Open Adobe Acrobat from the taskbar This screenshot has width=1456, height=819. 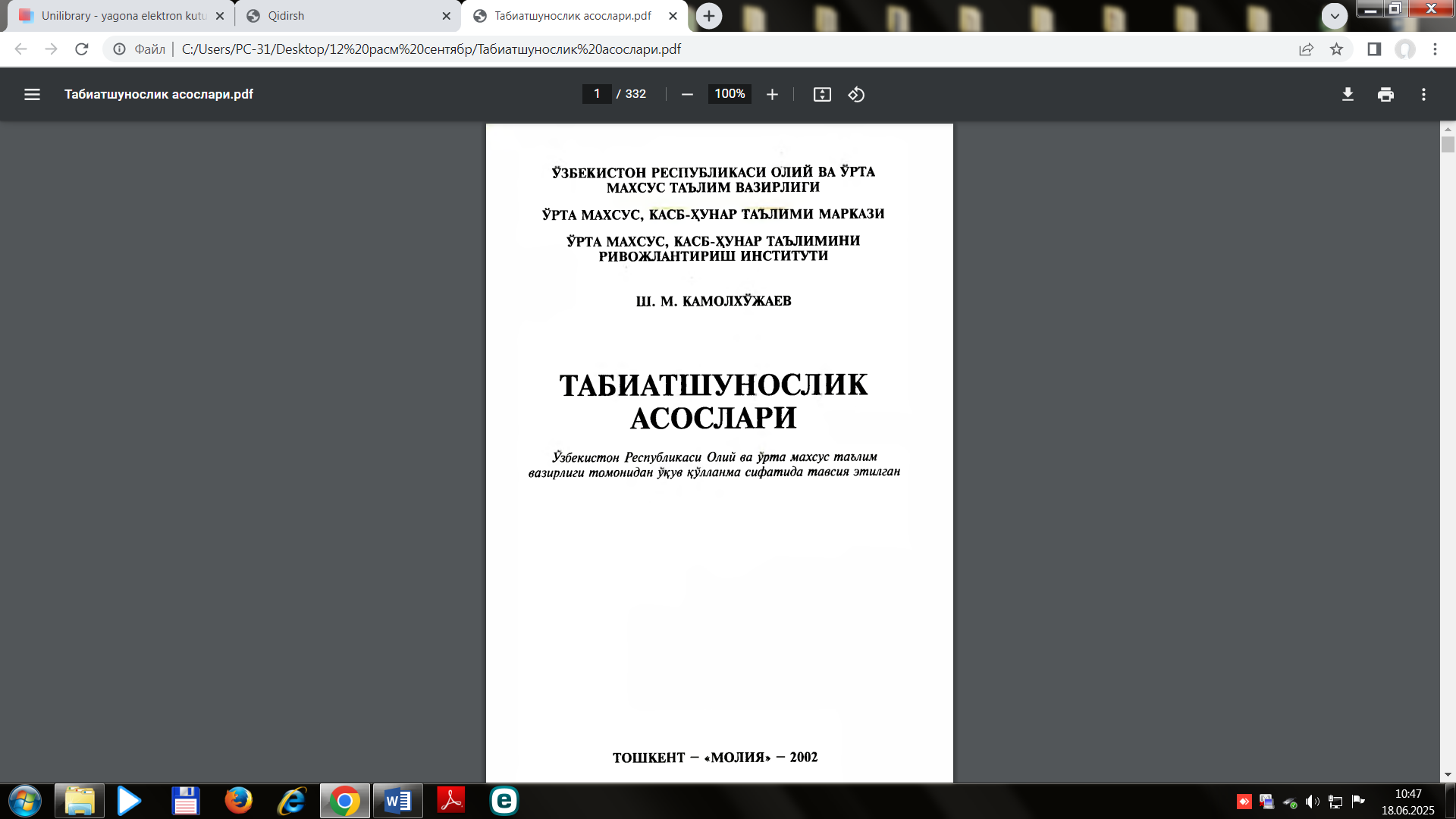[x=450, y=801]
